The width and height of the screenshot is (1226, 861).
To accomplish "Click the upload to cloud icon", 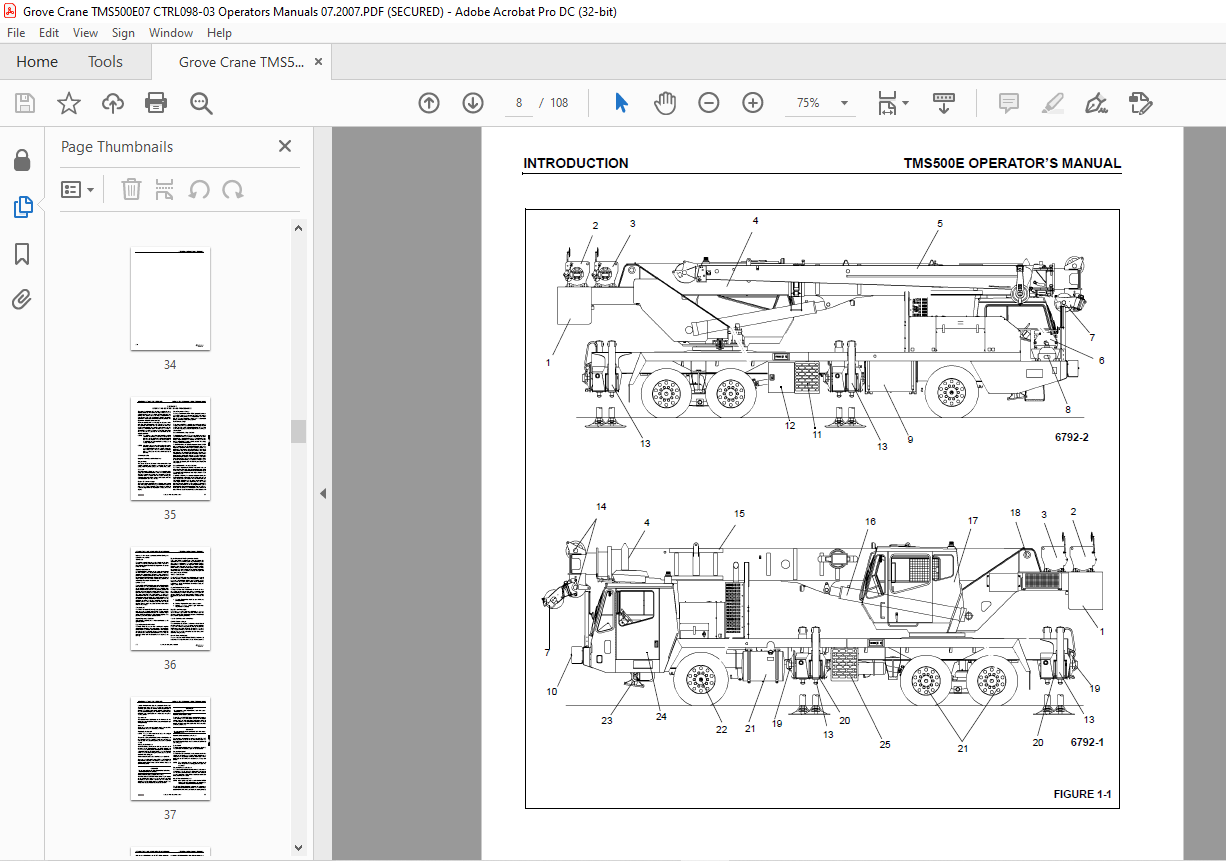I will (113, 103).
